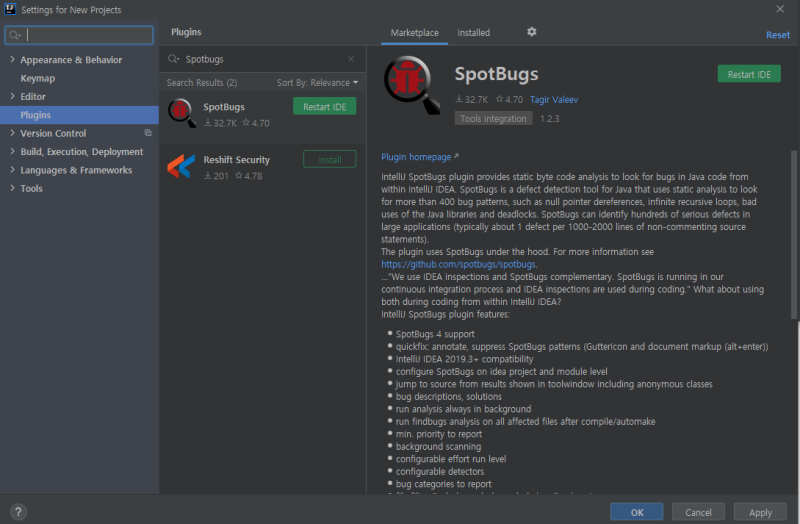The image size is (800, 524).
Task: Click the 32.7K downloads count in details
Action: (471, 99)
